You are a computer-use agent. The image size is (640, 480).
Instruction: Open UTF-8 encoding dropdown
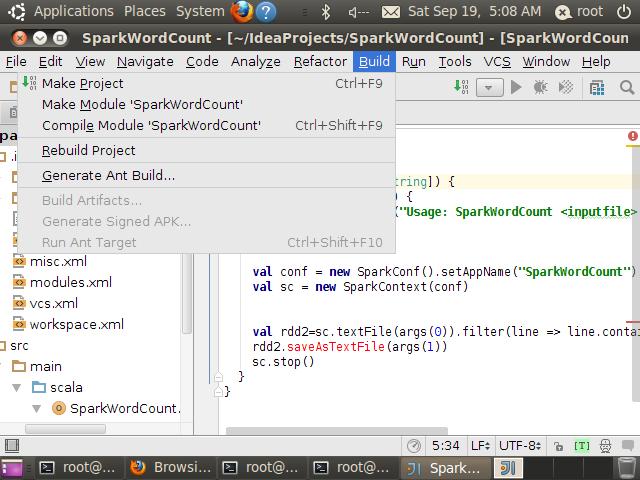tap(520, 446)
